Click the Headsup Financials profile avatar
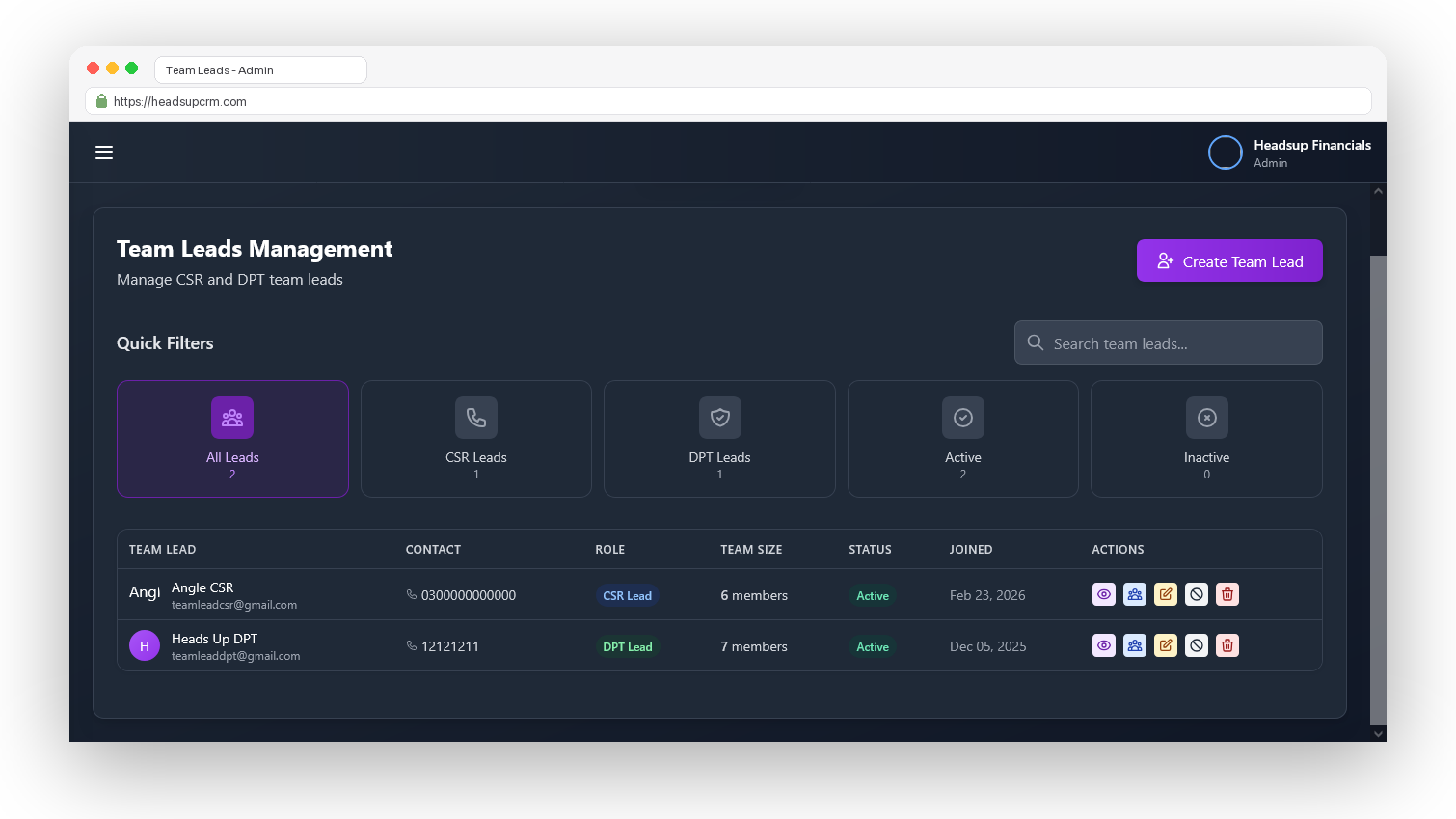Viewport: 1456px width, 819px height. pos(1225,152)
